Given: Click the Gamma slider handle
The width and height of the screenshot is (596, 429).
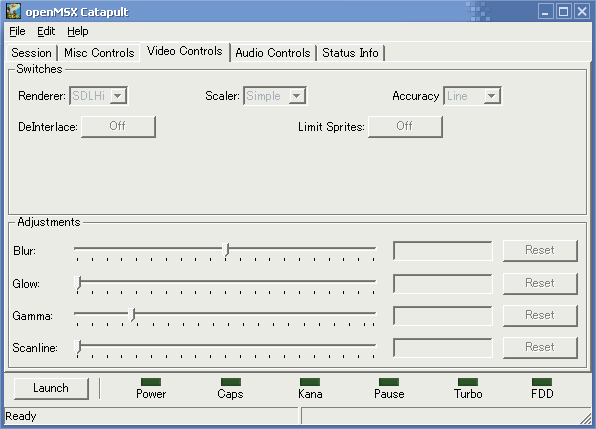Looking at the screenshot, I should click(132, 315).
